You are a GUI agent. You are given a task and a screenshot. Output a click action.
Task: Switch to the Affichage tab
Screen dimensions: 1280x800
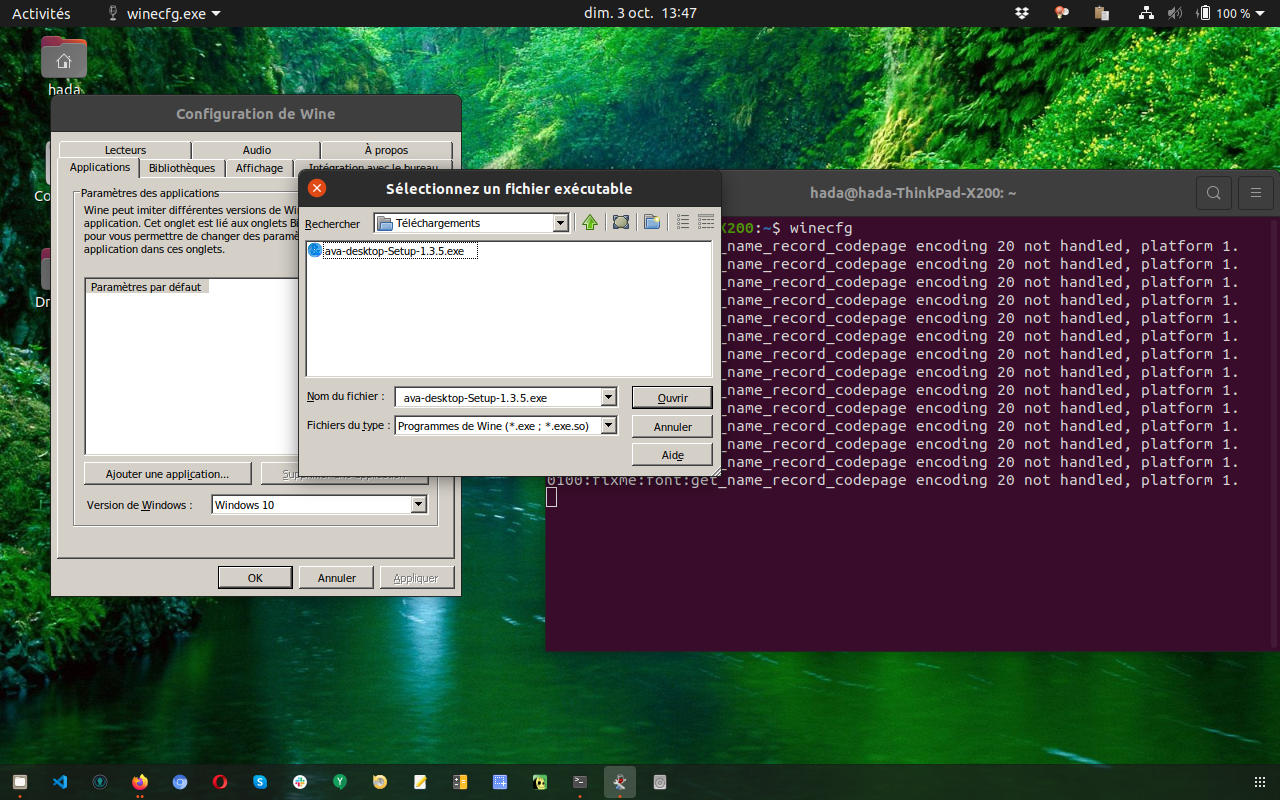259,168
